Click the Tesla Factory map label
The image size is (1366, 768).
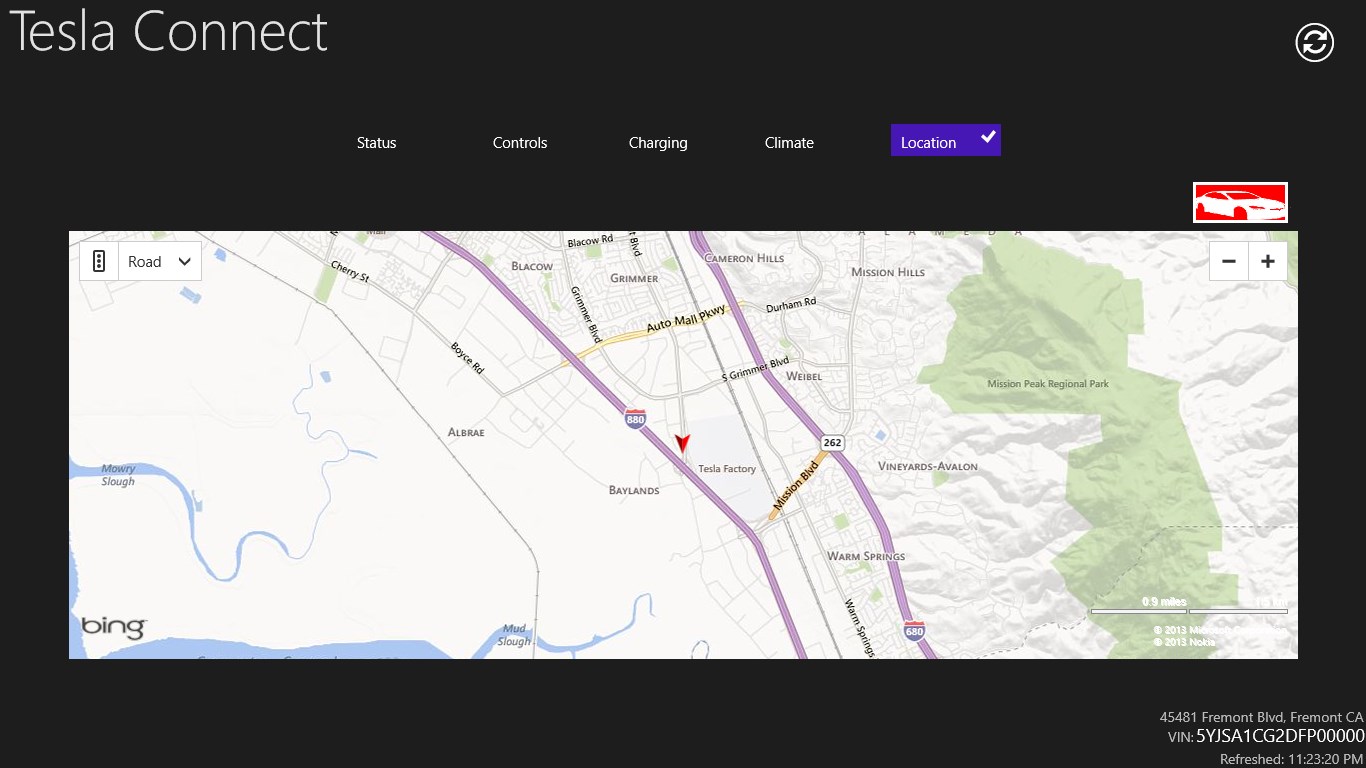pos(727,469)
